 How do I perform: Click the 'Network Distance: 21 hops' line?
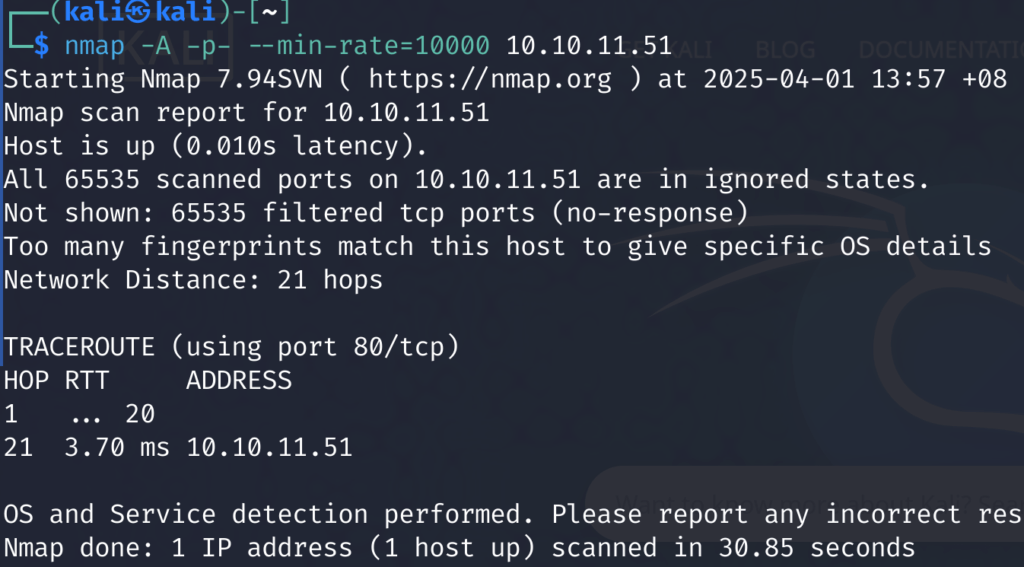tap(193, 280)
